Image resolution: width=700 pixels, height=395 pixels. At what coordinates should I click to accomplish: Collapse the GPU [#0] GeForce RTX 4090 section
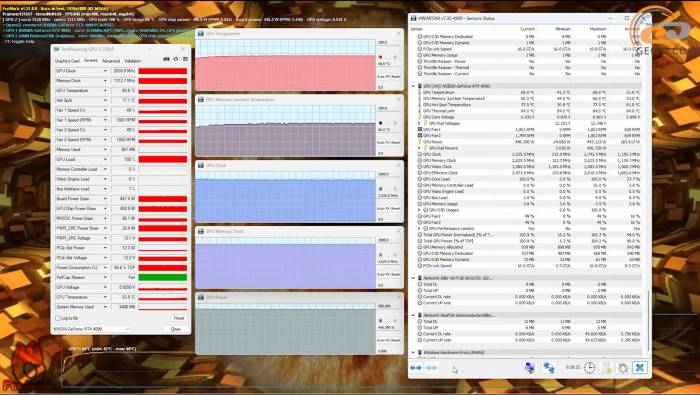coord(413,86)
